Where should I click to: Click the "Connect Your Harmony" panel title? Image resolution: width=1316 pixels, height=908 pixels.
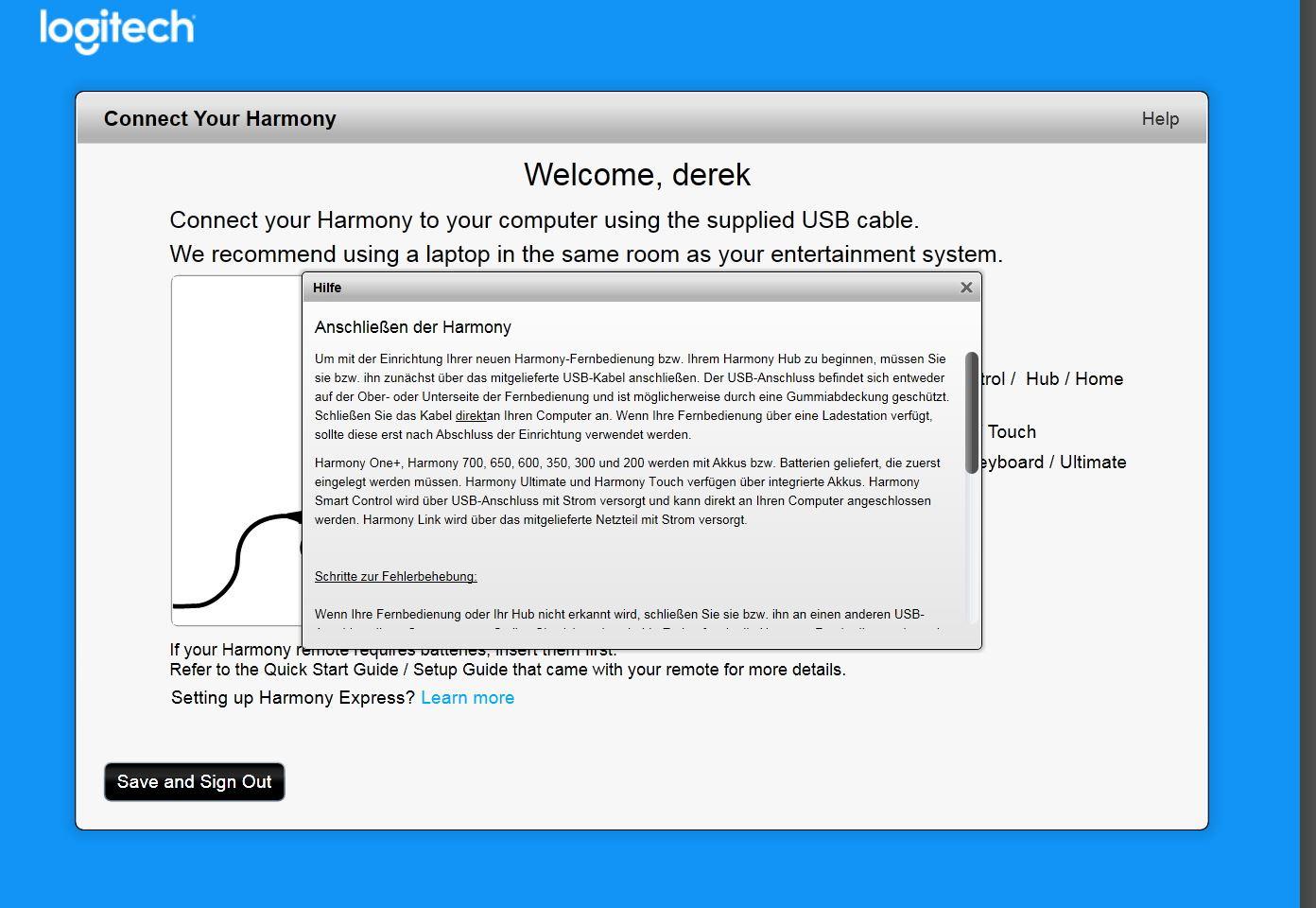(220, 118)
